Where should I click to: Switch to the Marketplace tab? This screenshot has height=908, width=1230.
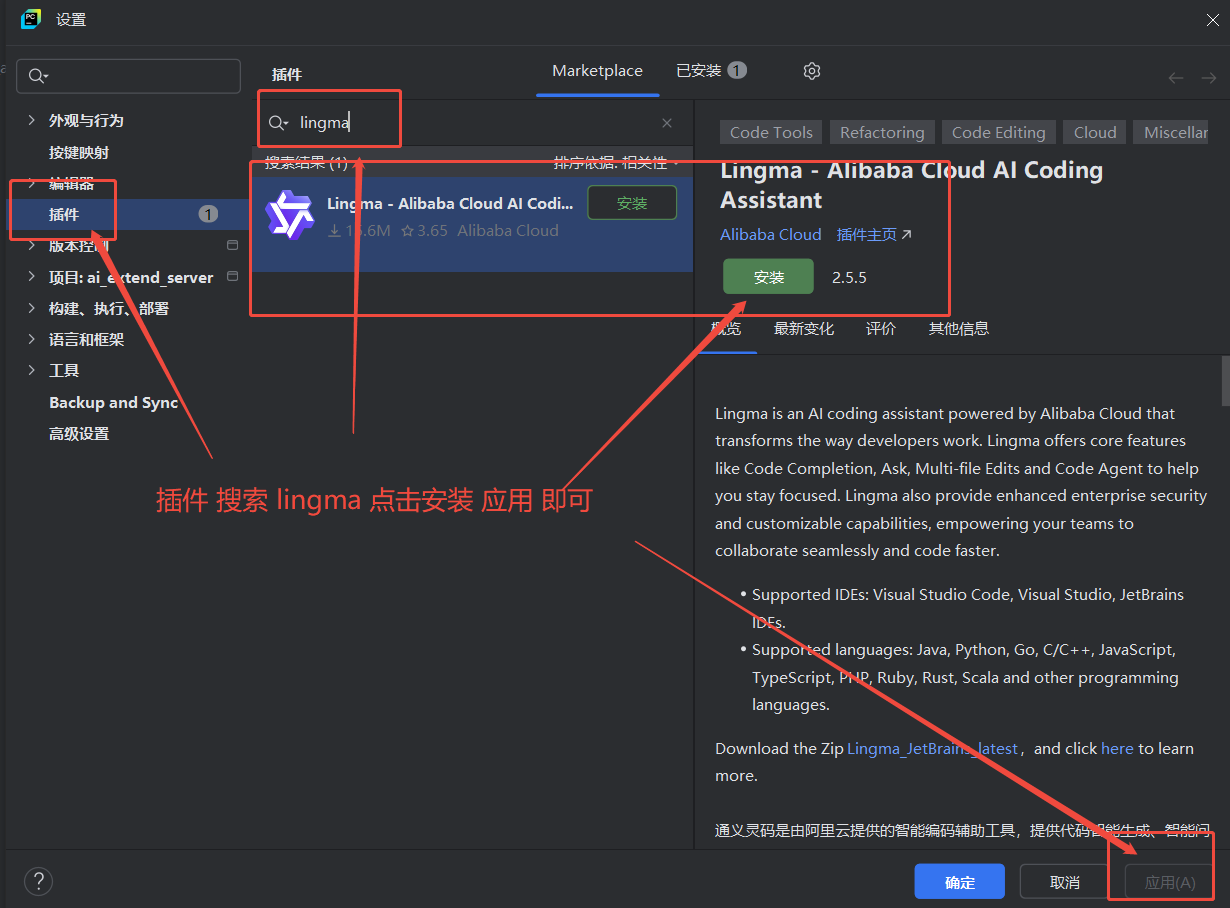[x=597, y=71]
